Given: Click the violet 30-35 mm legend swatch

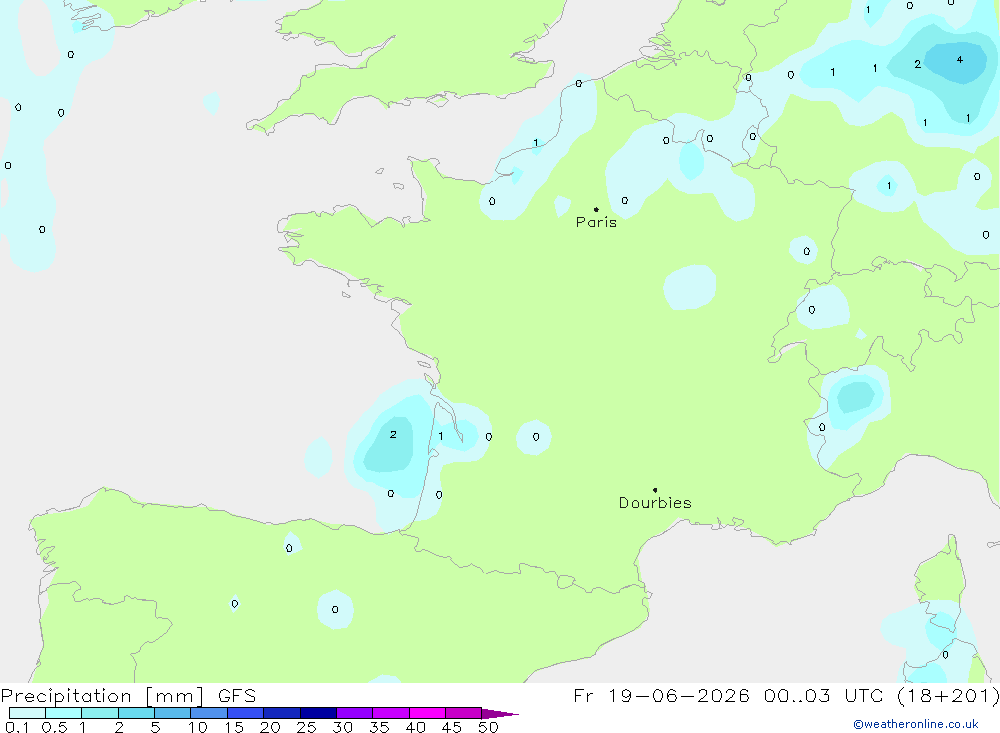Looking at the screenshot, I should point(354,713).
